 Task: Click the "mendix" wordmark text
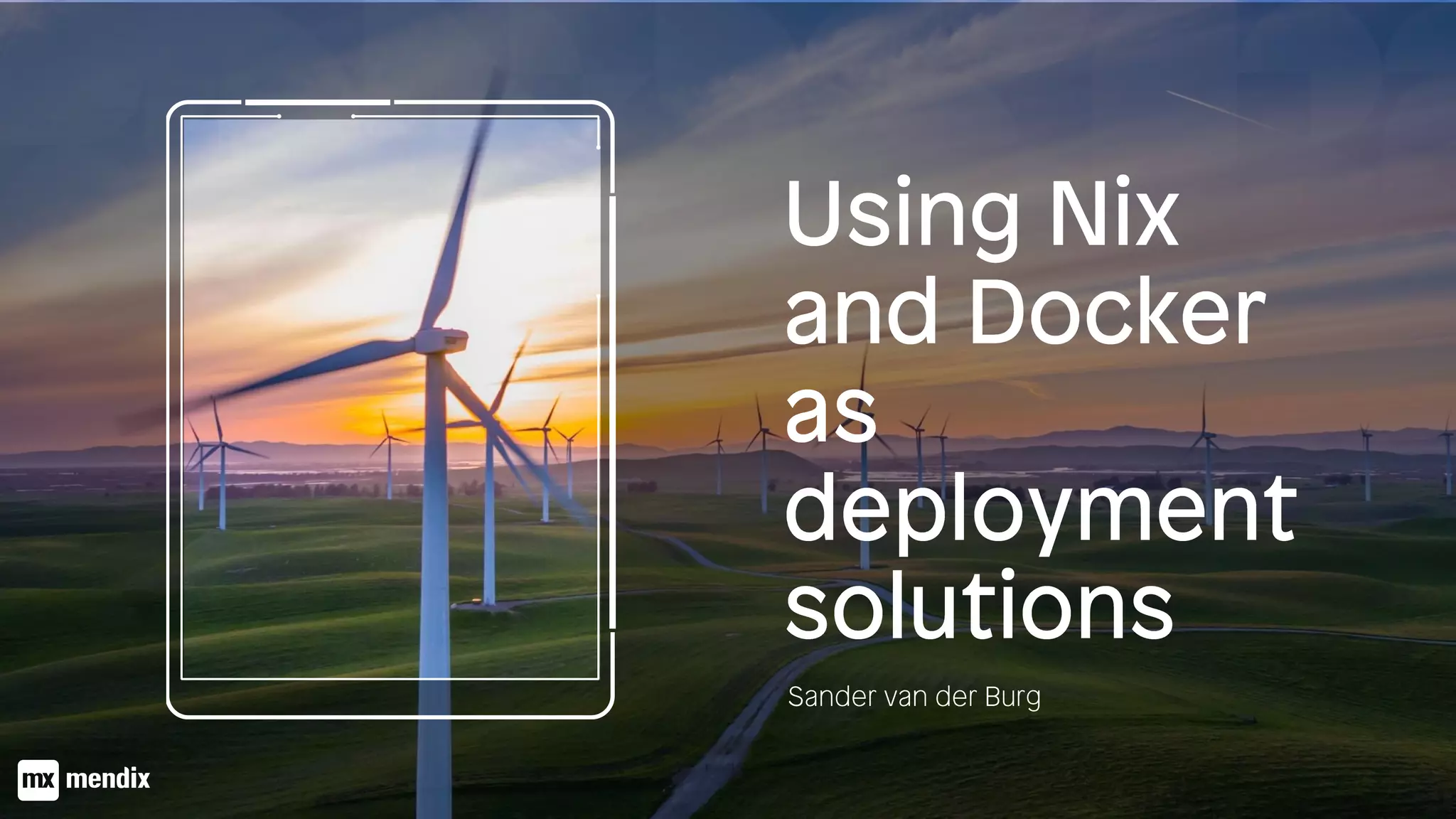pos(108,779)
